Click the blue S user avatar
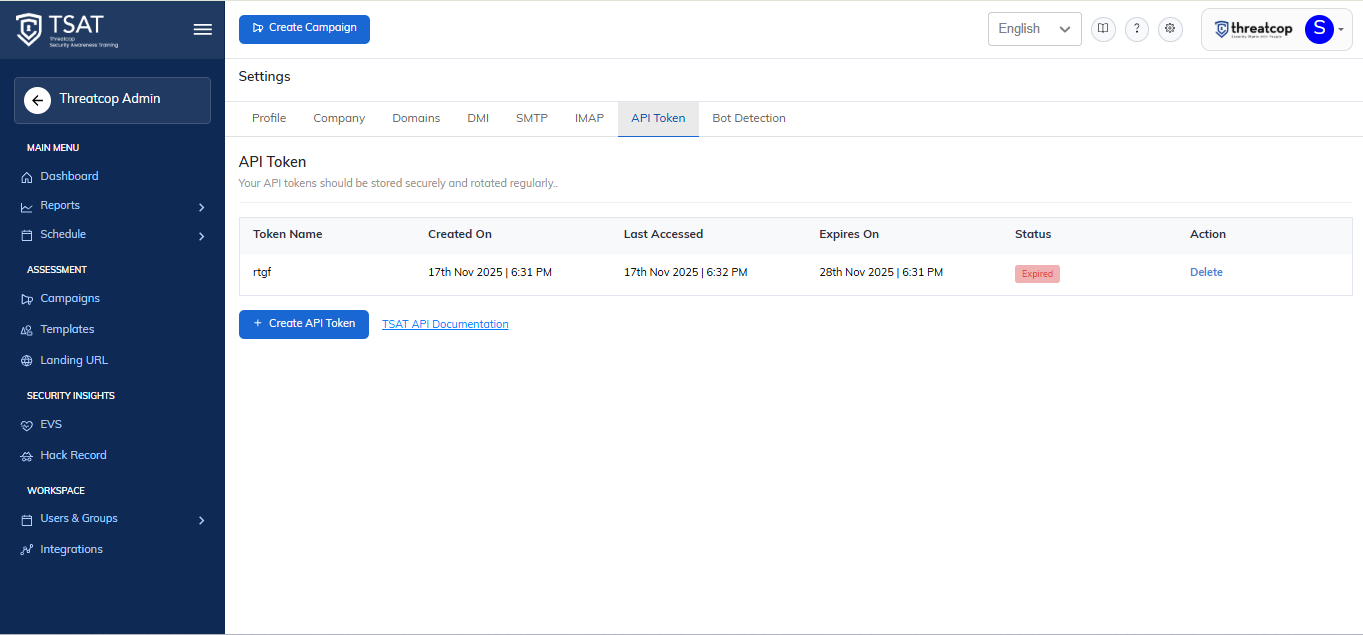Viewport: 1363px width, 635px height. [1319, 29]
